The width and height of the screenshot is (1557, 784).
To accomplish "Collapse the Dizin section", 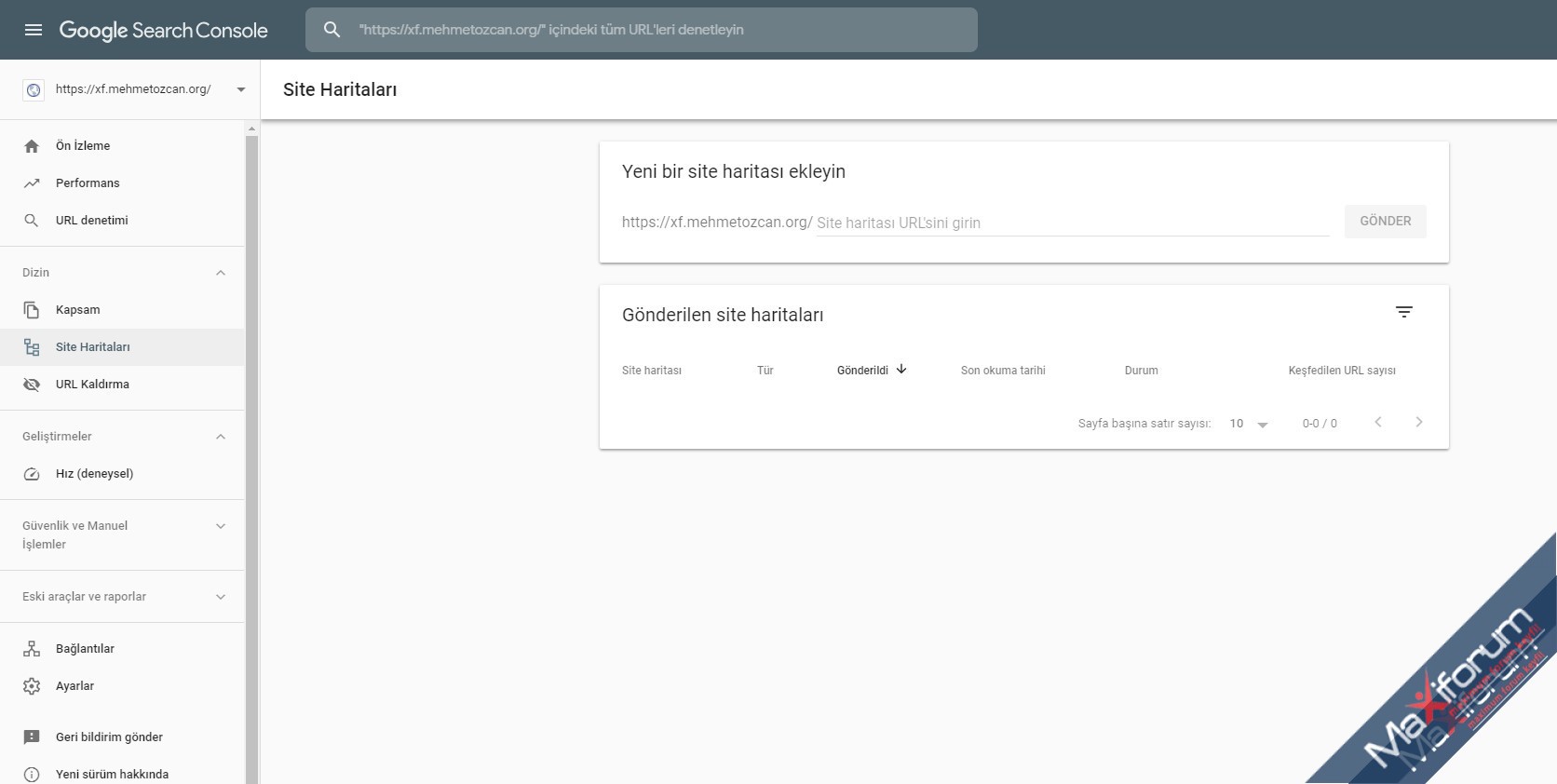I will [x=221, y=273].
